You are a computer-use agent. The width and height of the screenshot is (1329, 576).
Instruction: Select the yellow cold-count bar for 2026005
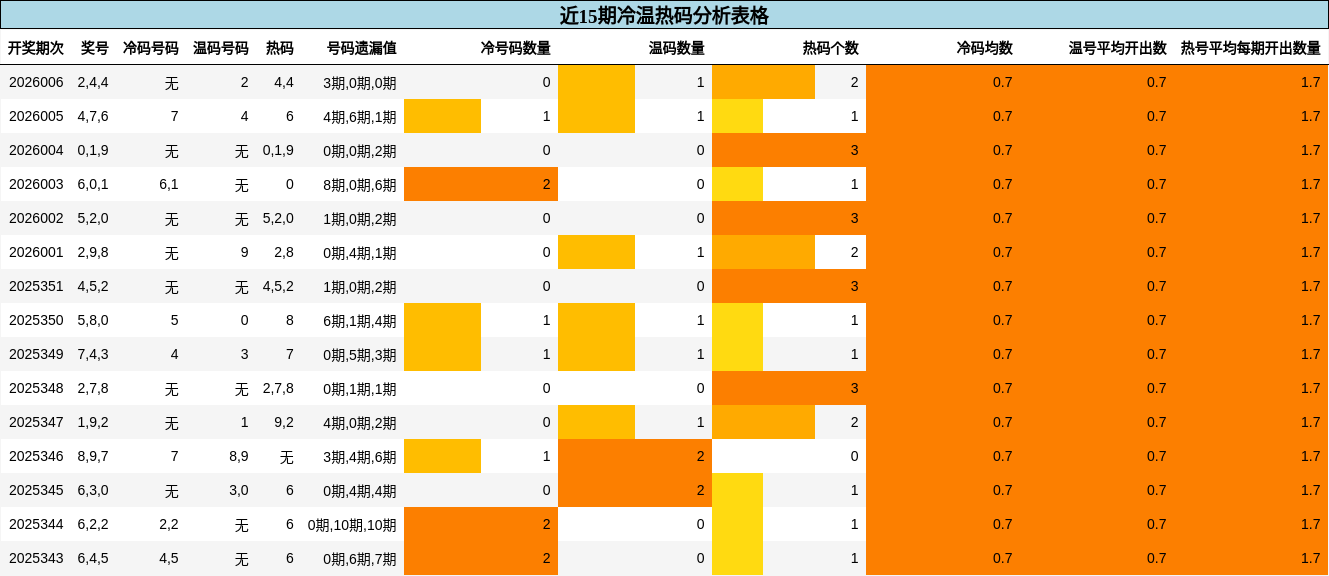[x=442, y=116]
